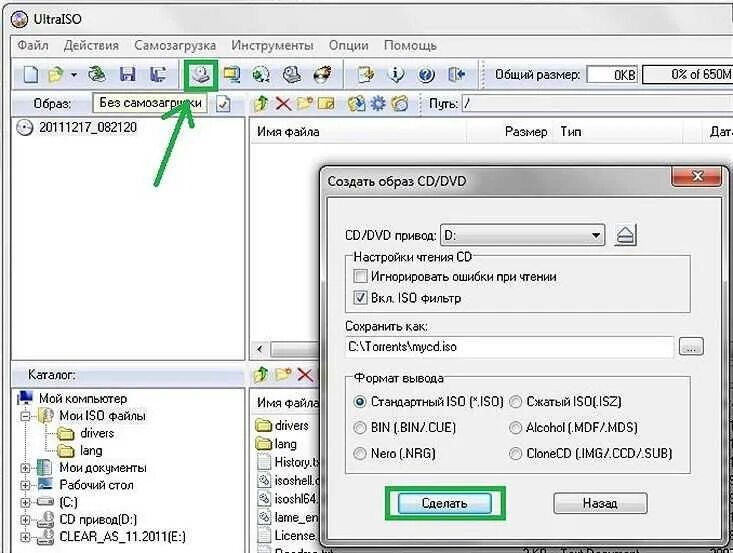Open the Инструменты menu

coord(272,45)
